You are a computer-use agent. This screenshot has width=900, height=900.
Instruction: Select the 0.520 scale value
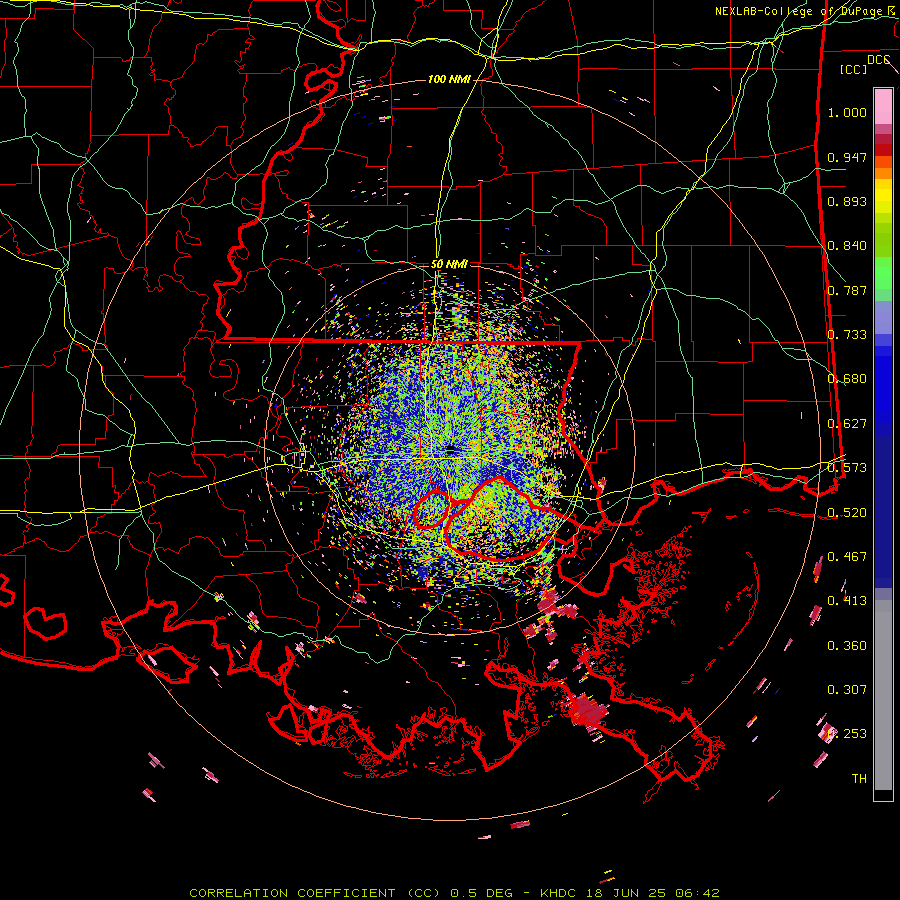847,513
